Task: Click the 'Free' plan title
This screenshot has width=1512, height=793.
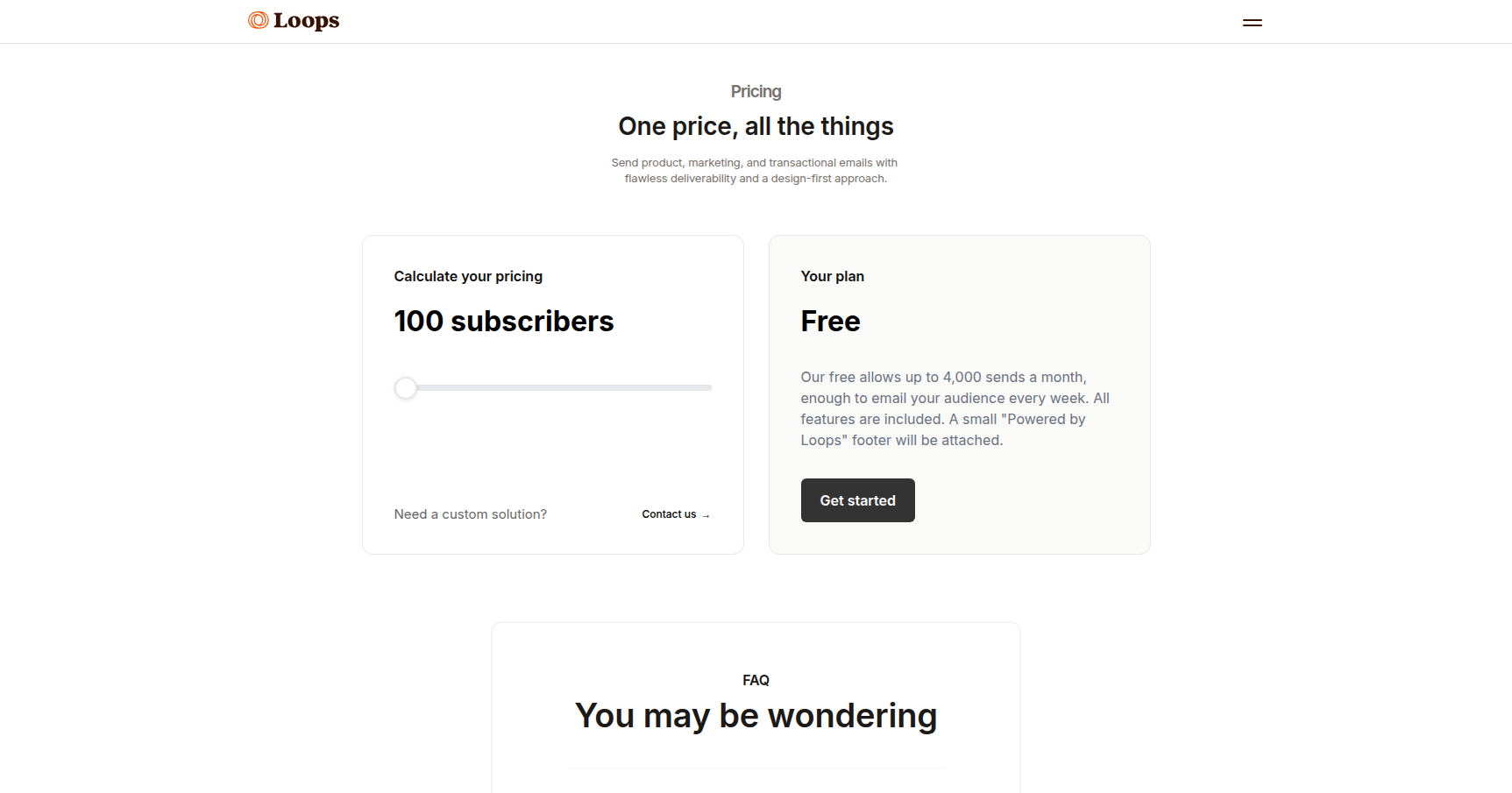Action: pyautogui.click(x=830, y=321)
